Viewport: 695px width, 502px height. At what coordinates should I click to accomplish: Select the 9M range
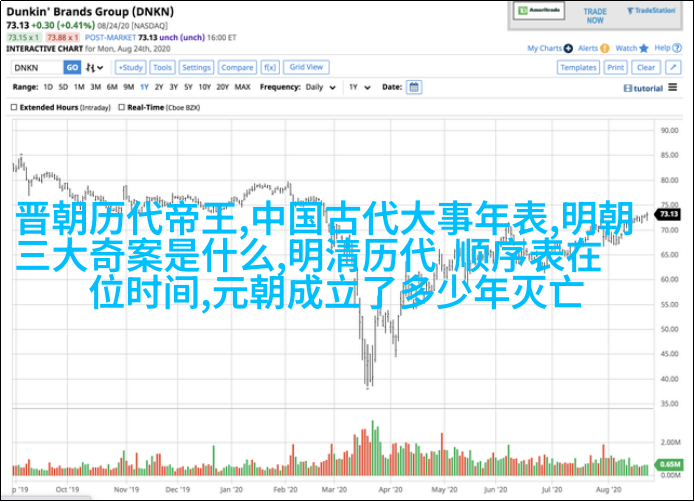click(128, 87)
